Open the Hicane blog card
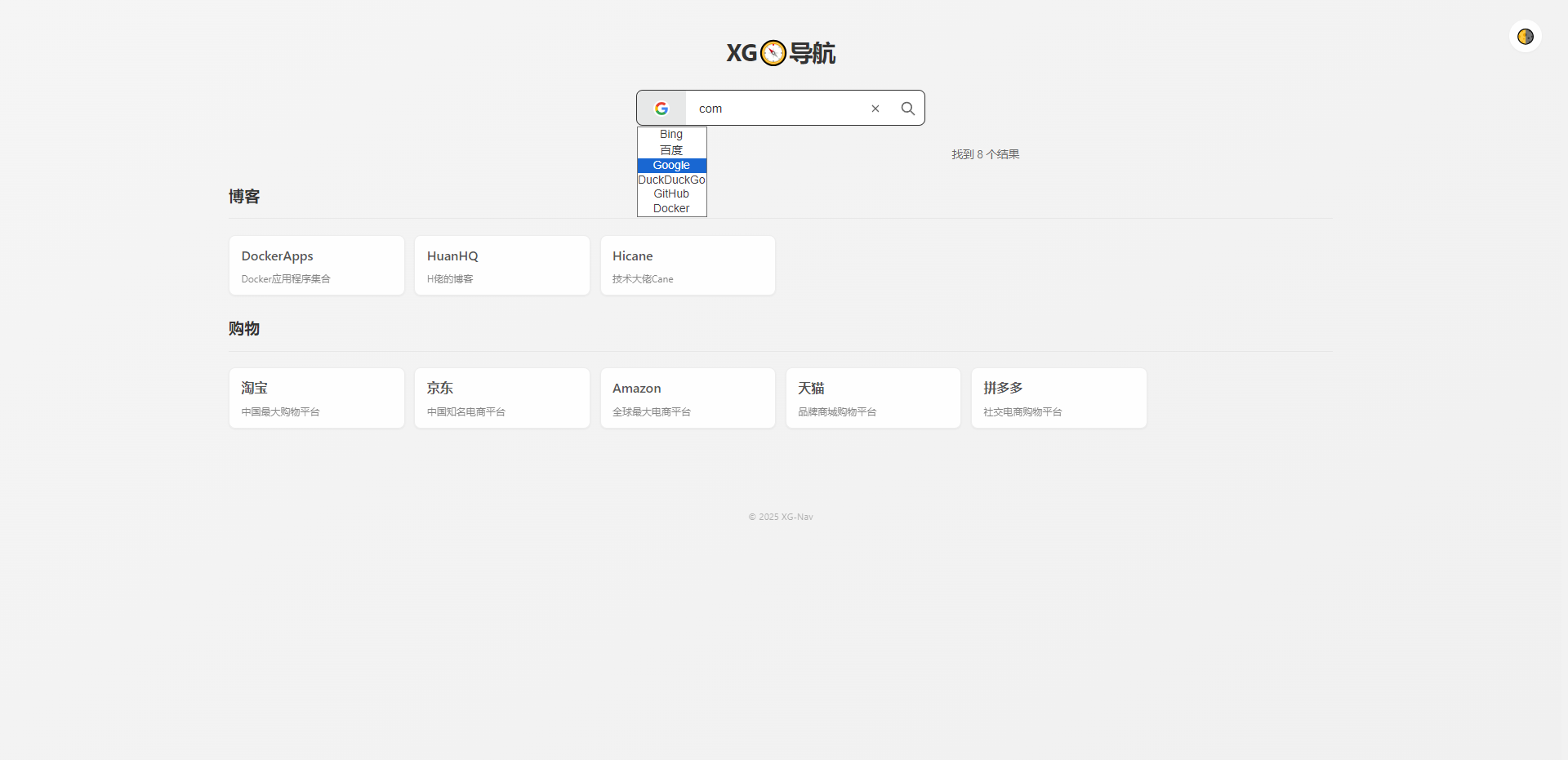This screenshot has height=760, width=1568. pyautogui.click(x=688, y=265)
